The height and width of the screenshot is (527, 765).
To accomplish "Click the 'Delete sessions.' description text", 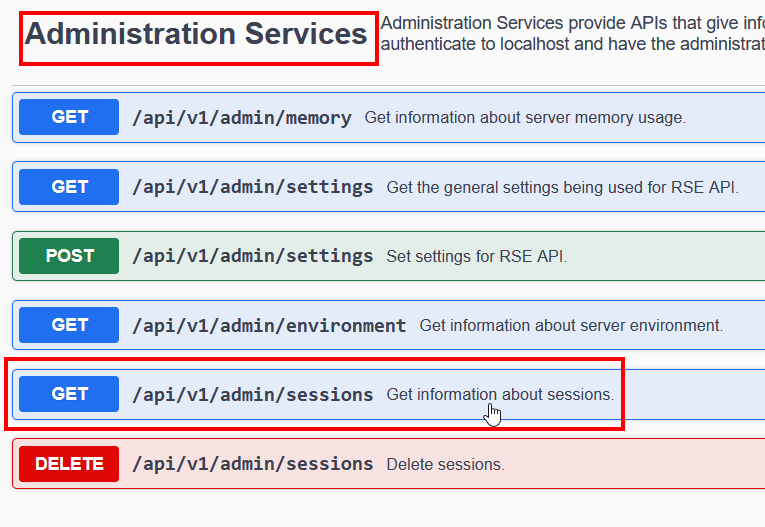I will click(x=445, y=465).
